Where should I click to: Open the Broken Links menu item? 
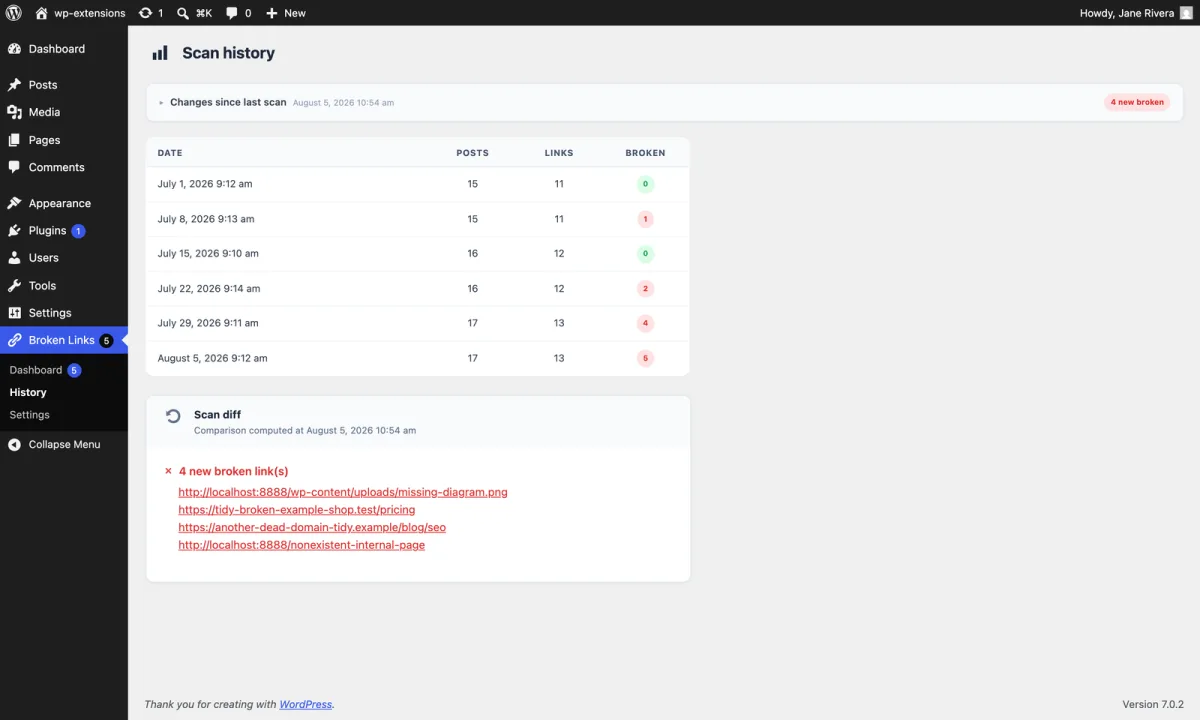click(64, 340)
